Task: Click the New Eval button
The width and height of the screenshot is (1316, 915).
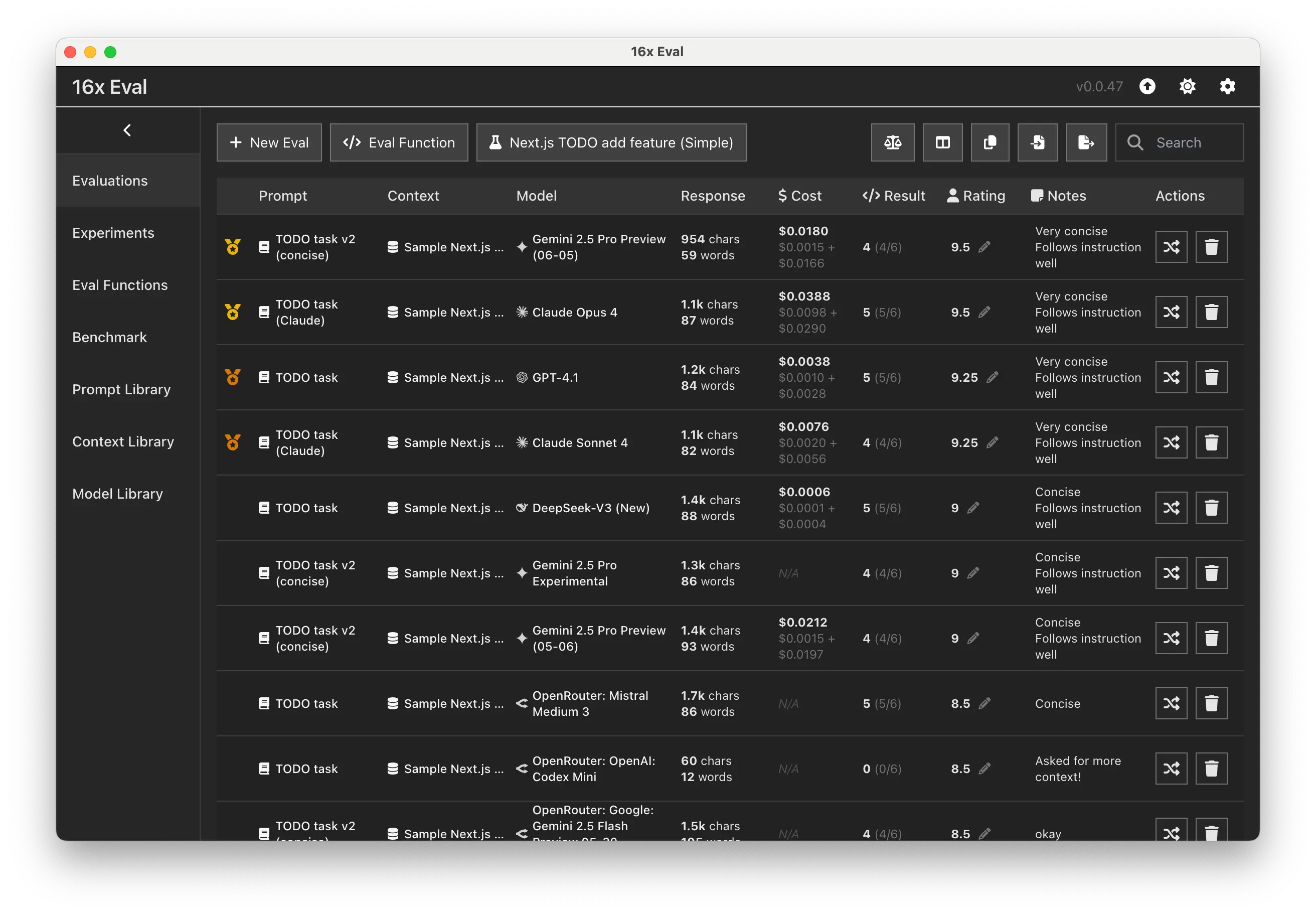Action: [x=269, y=142]
